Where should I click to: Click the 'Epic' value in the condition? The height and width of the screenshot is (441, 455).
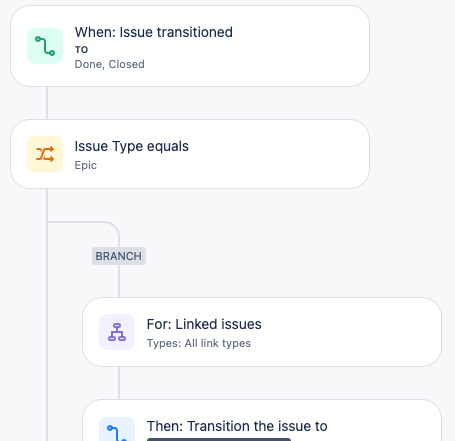(x=86, y=165)
